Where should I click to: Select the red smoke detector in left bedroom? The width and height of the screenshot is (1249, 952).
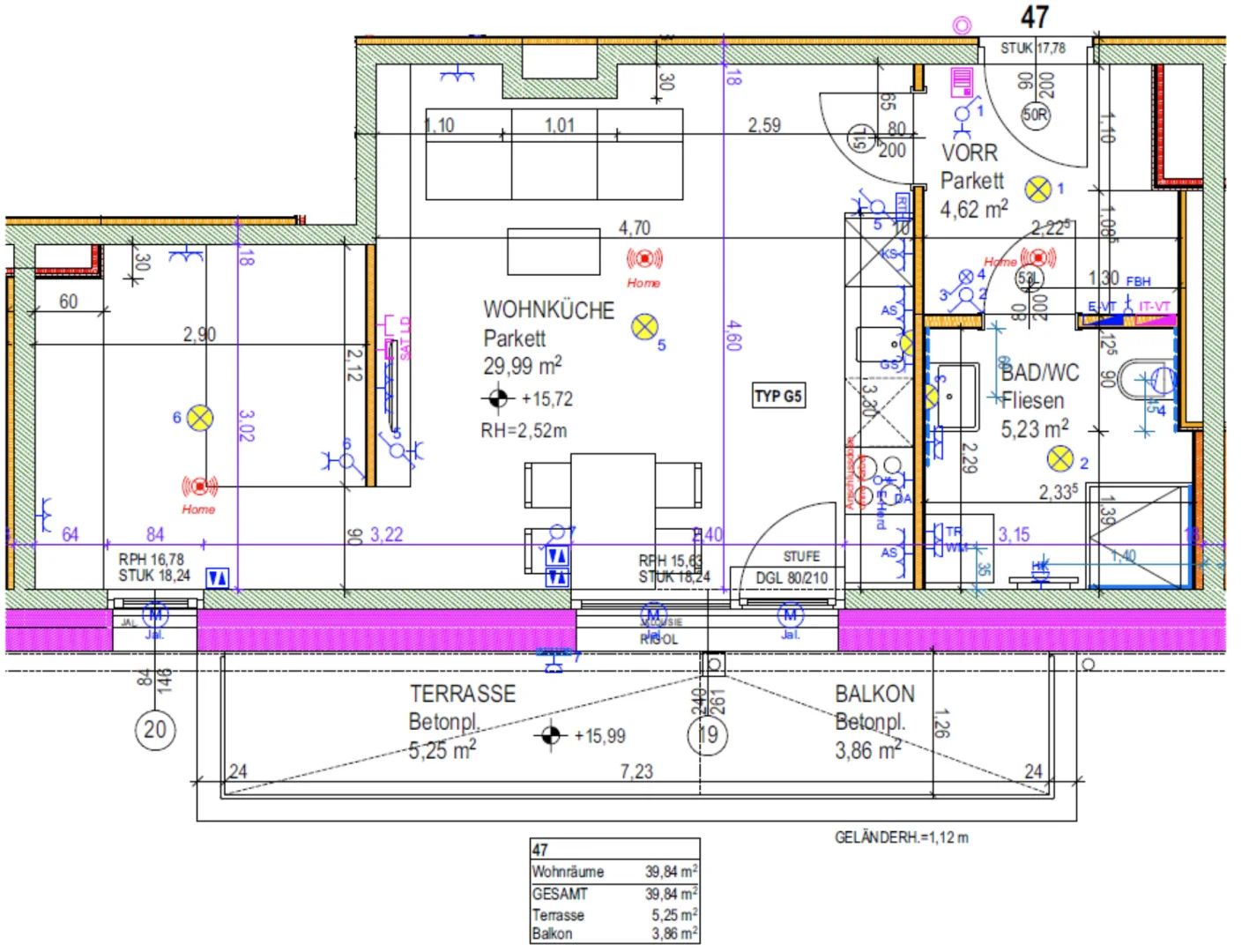[200, 486]
